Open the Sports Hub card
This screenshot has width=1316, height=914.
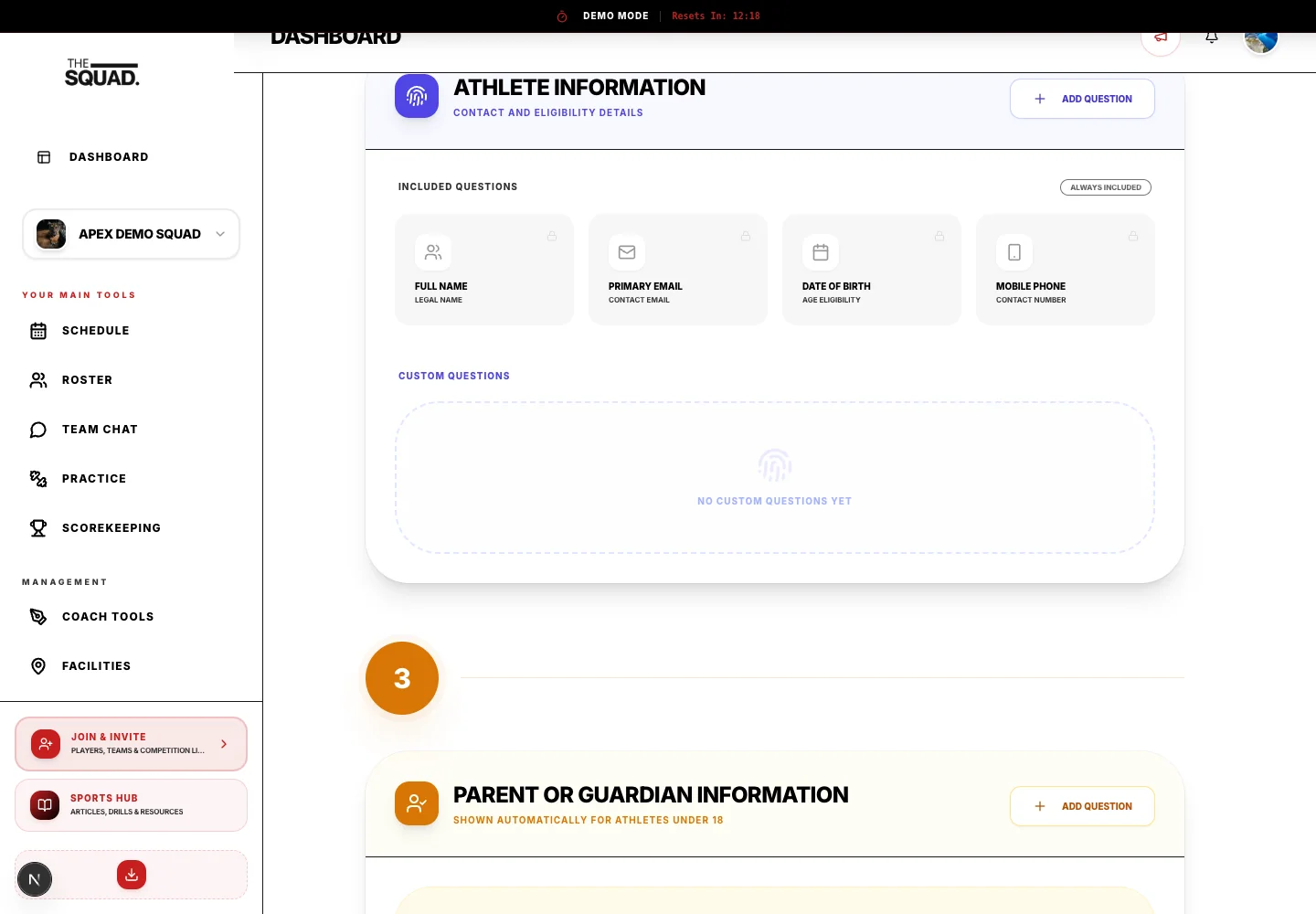coord(131,805)
